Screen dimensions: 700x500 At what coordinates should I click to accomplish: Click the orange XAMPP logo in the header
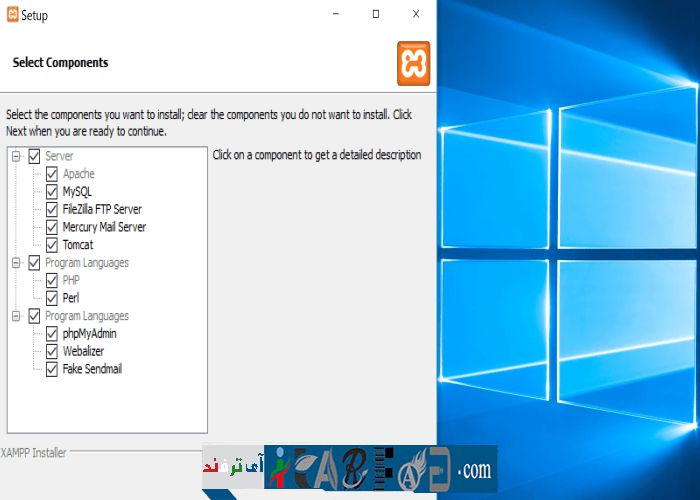point(413,63)
